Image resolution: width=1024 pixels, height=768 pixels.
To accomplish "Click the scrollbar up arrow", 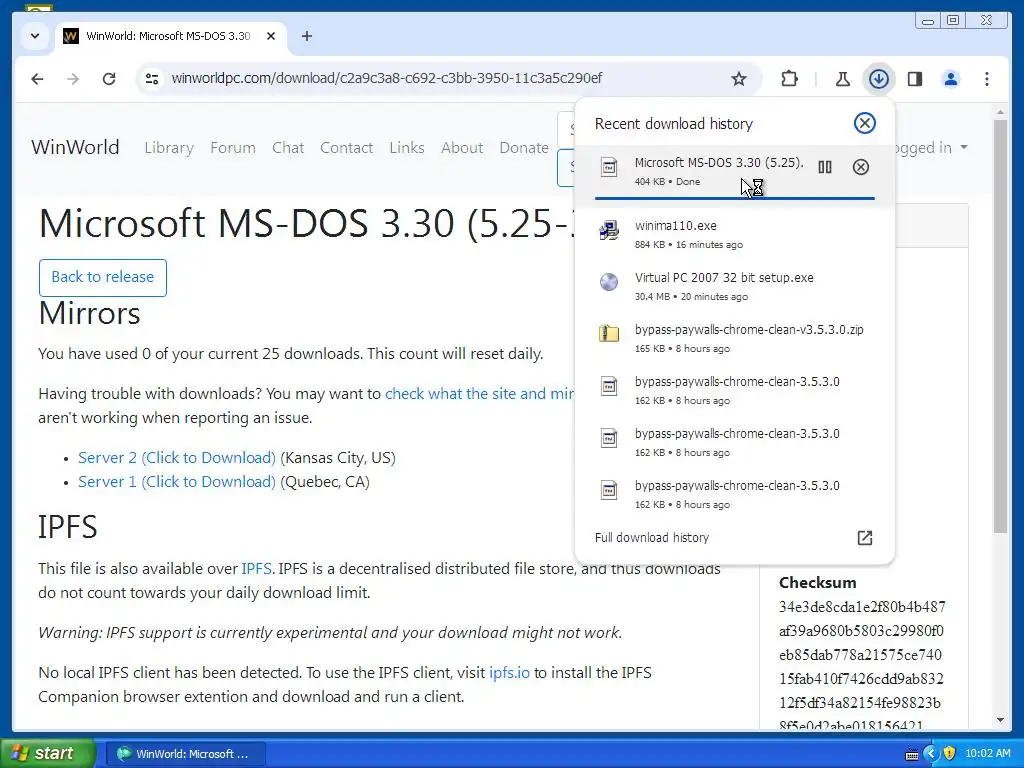I will click(1000, 112).
